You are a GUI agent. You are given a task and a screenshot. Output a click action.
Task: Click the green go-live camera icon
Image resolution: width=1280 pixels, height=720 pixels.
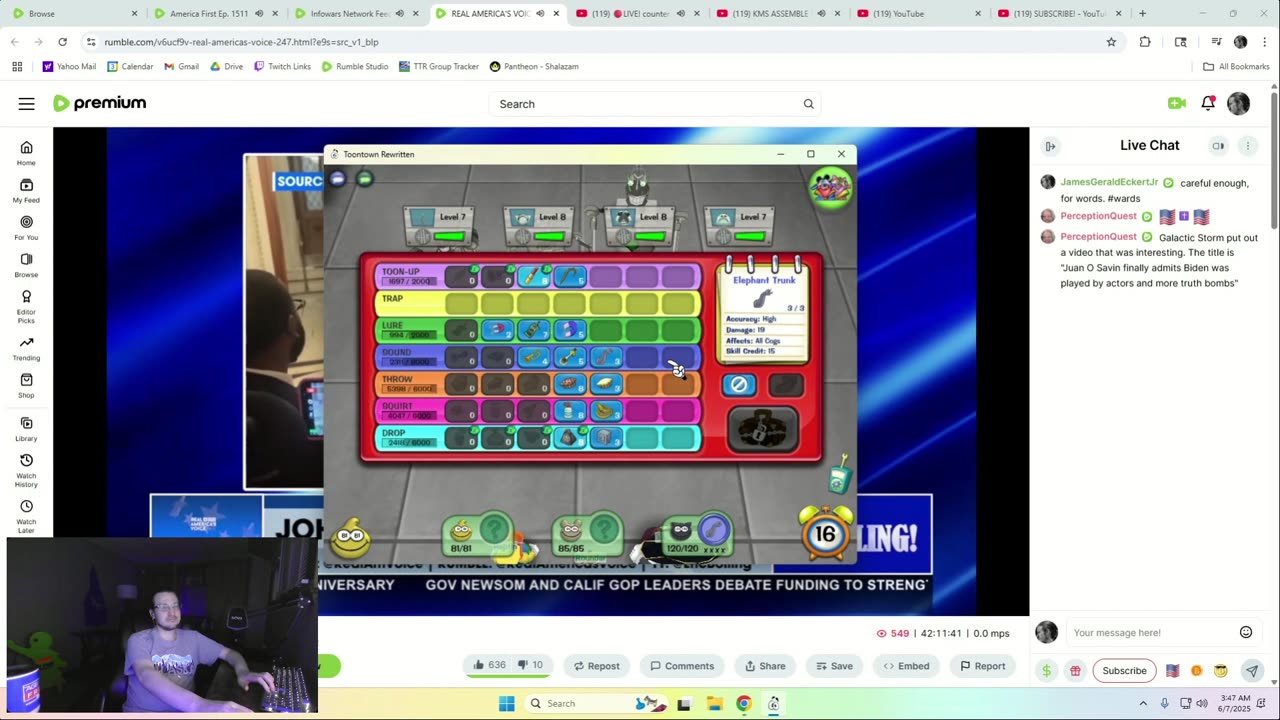pyautogui.click(x=1177, y=103)
